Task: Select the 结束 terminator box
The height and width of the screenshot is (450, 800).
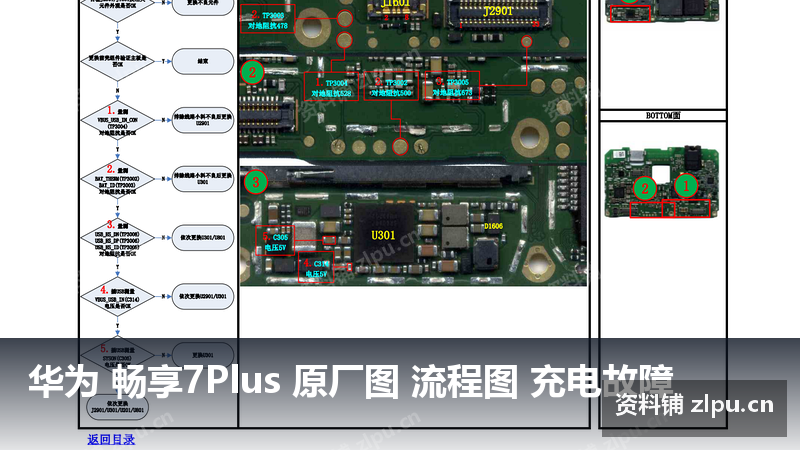Action: (x=203, y=61)
